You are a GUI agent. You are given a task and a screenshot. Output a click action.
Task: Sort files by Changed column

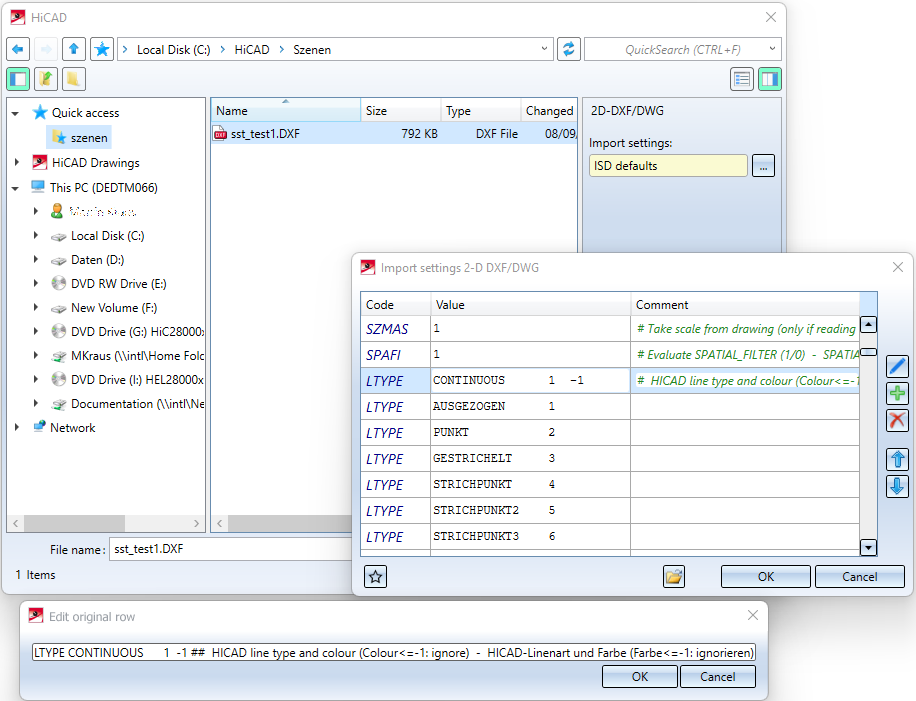pyautogui.click(x=549, y=110)
